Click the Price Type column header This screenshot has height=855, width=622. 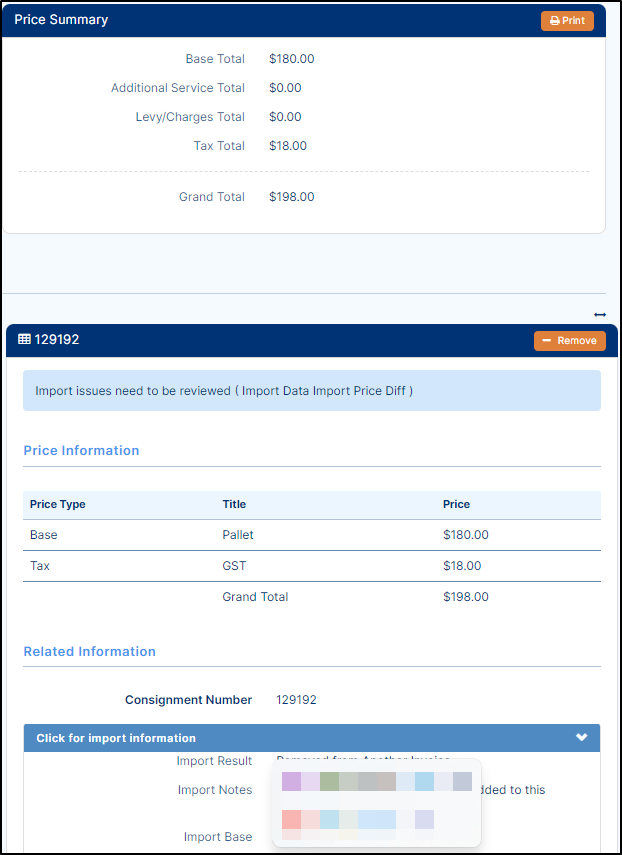[58, 504]
